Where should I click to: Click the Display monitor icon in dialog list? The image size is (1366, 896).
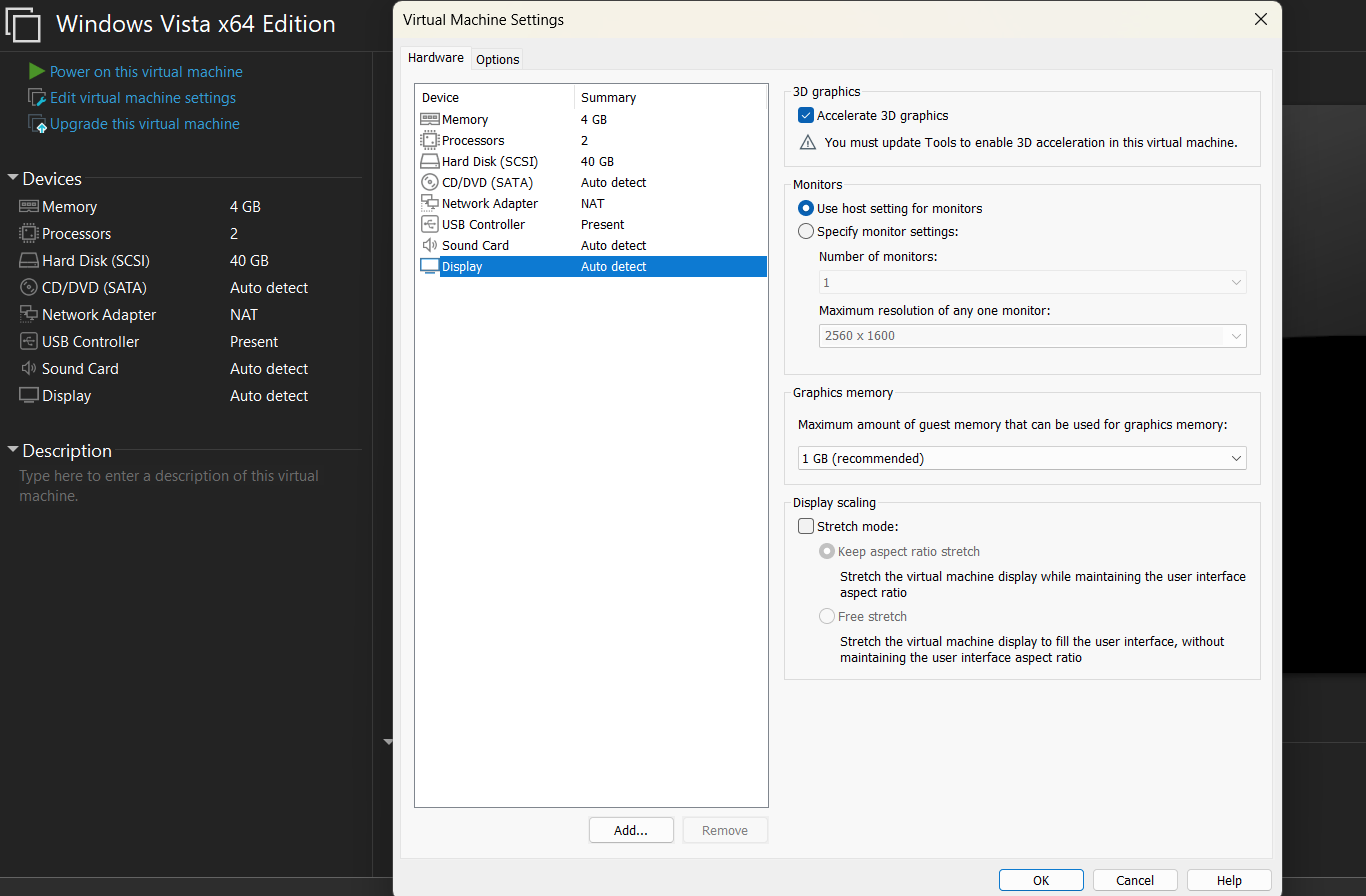(429, 266)
